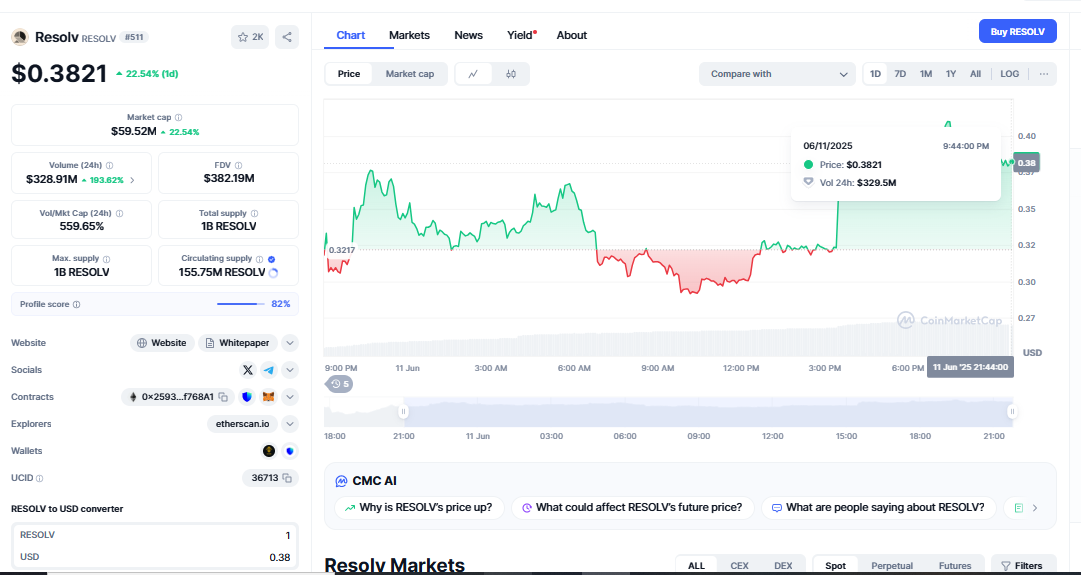The height and width of the screenshot is (575, 1081).
Task: Open the X (Twitter) social icon
Action: [247, 370]
